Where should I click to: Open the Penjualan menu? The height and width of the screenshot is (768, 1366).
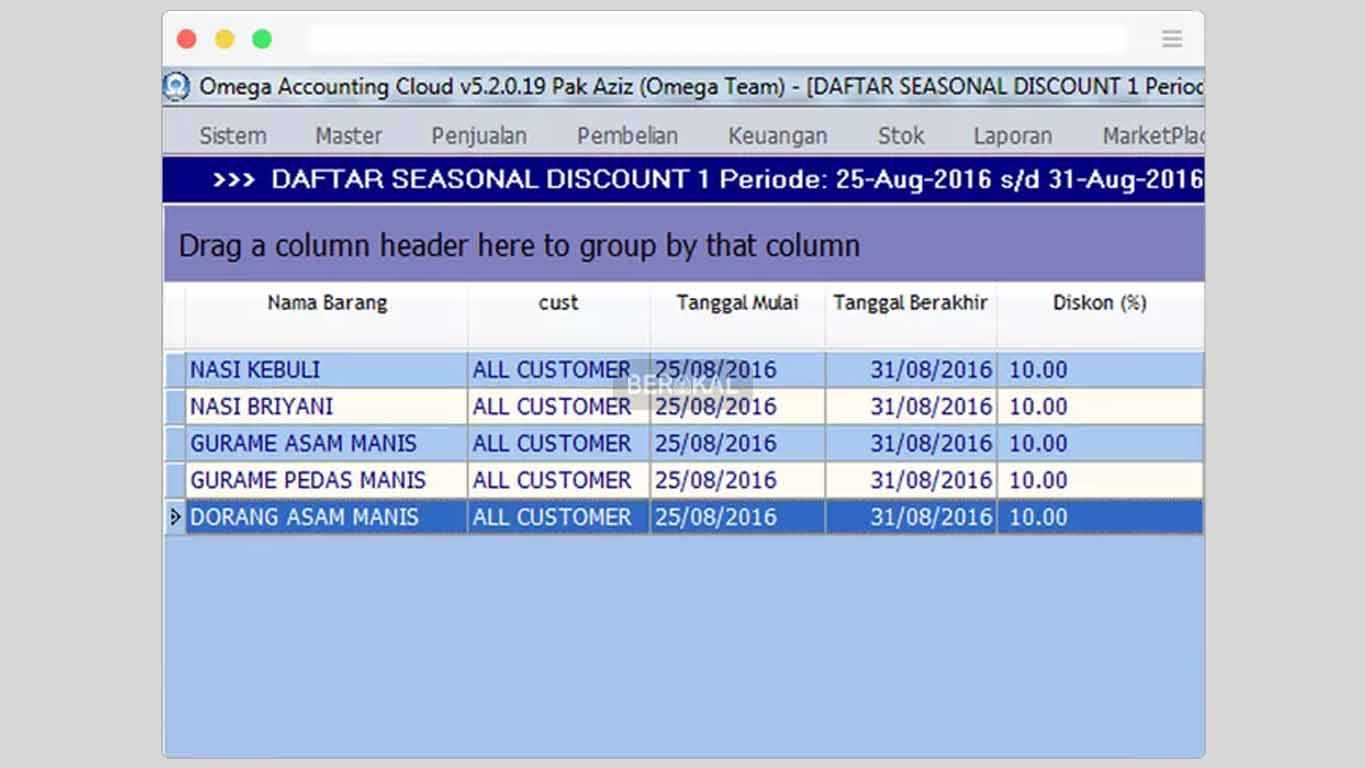479,135
